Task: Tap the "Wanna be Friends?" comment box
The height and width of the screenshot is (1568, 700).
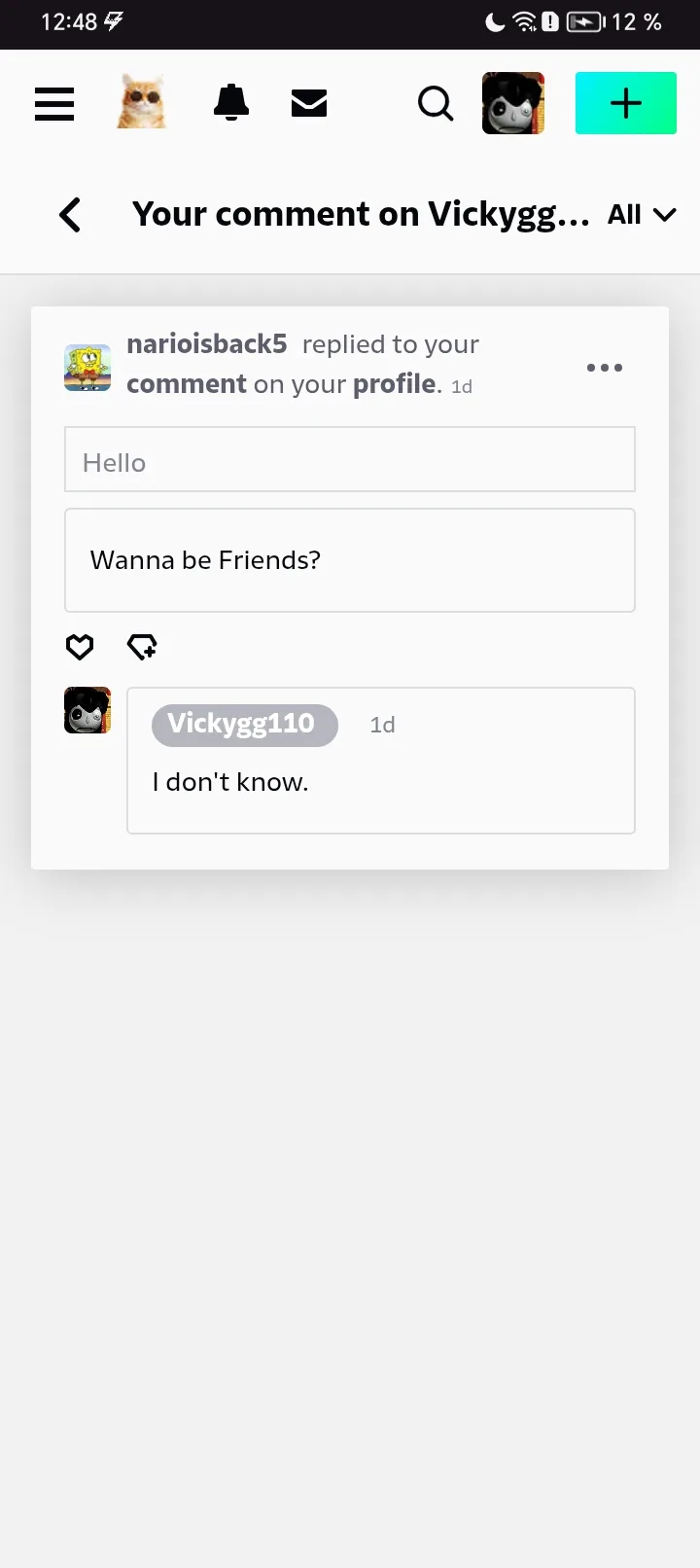Action: [x=350, y=560]
